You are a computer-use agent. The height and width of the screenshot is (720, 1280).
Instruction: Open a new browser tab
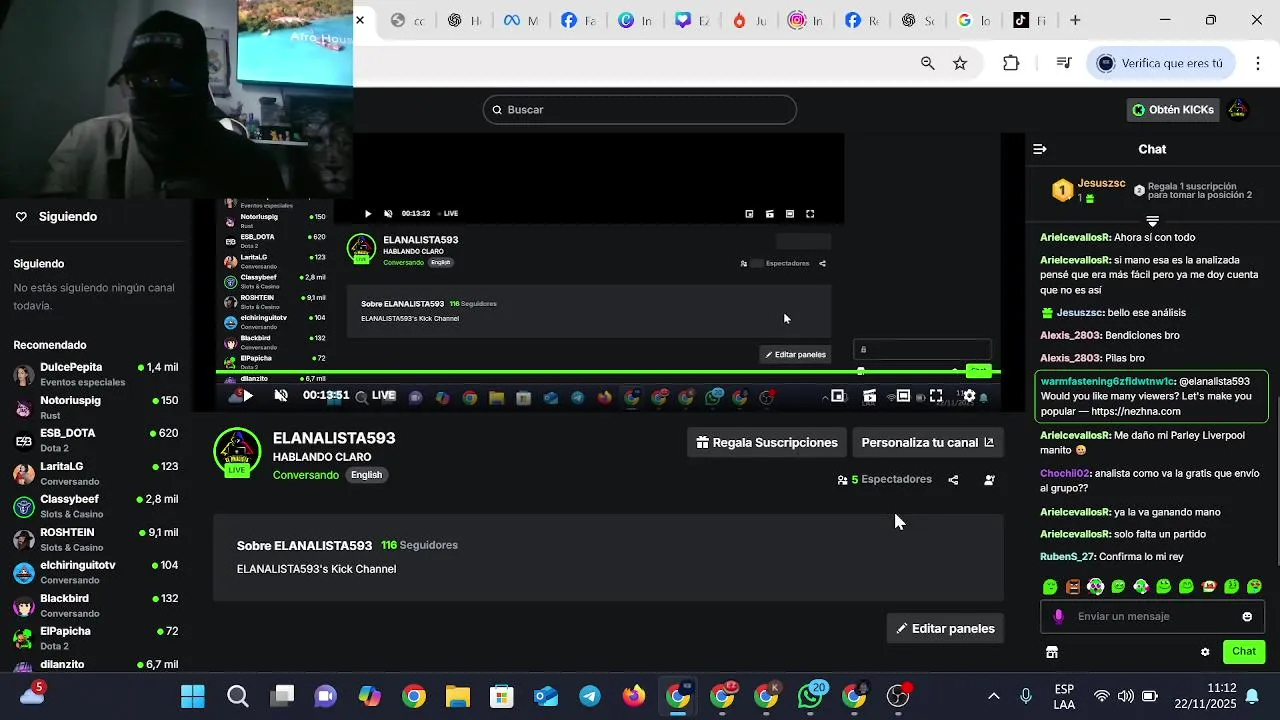[1075, 20]
